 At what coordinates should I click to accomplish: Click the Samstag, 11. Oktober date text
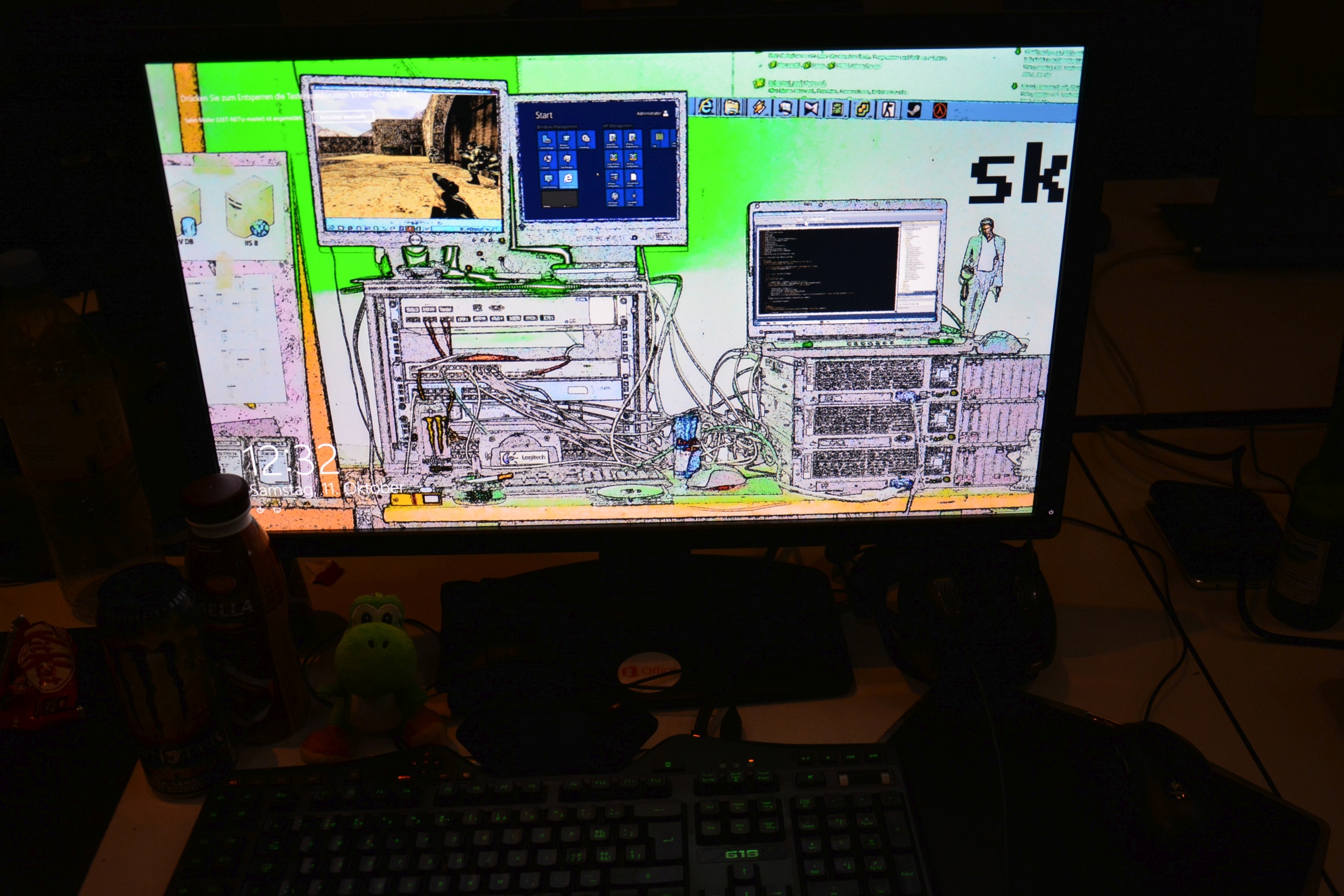(x=327, y=489)
